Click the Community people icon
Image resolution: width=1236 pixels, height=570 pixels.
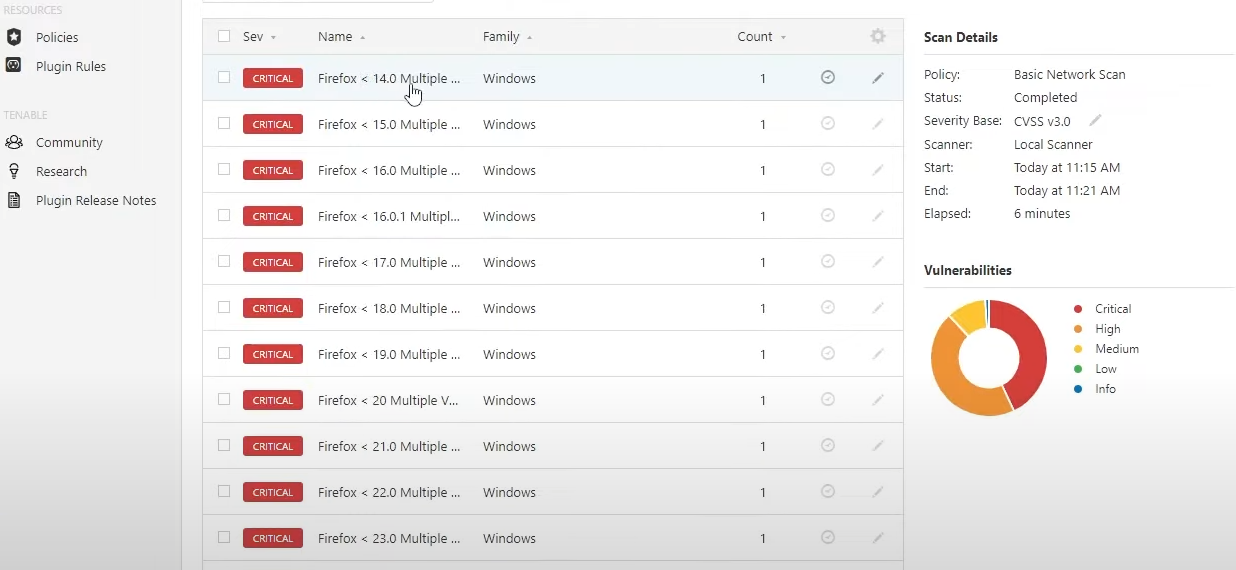click(14, 142)
